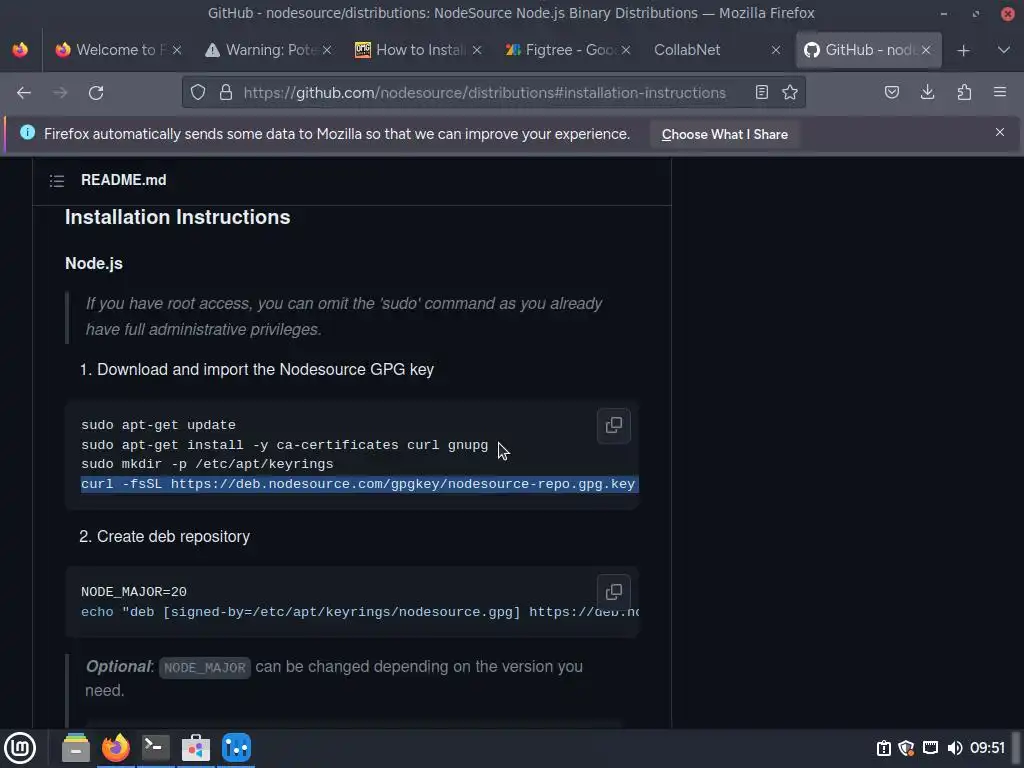1024x768 pixels.
Task: Open the volume speaker tray icon
Action: click(x=954, y=748)
